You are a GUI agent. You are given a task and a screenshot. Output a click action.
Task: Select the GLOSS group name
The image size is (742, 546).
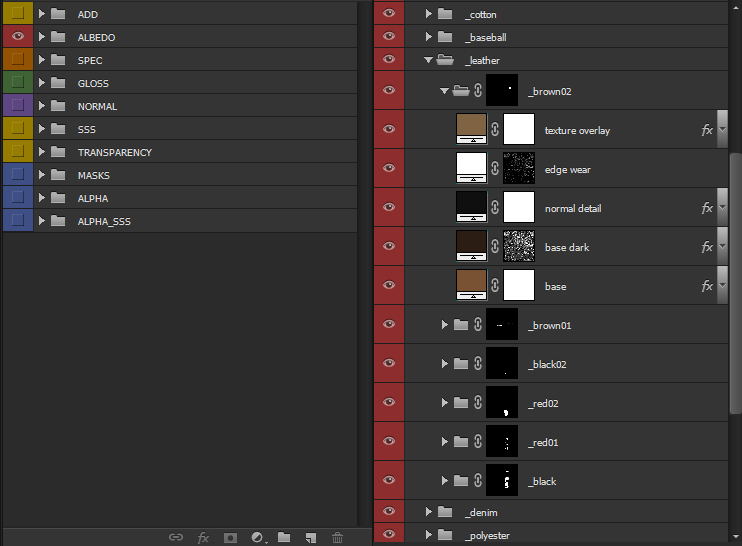click(93, 83)
